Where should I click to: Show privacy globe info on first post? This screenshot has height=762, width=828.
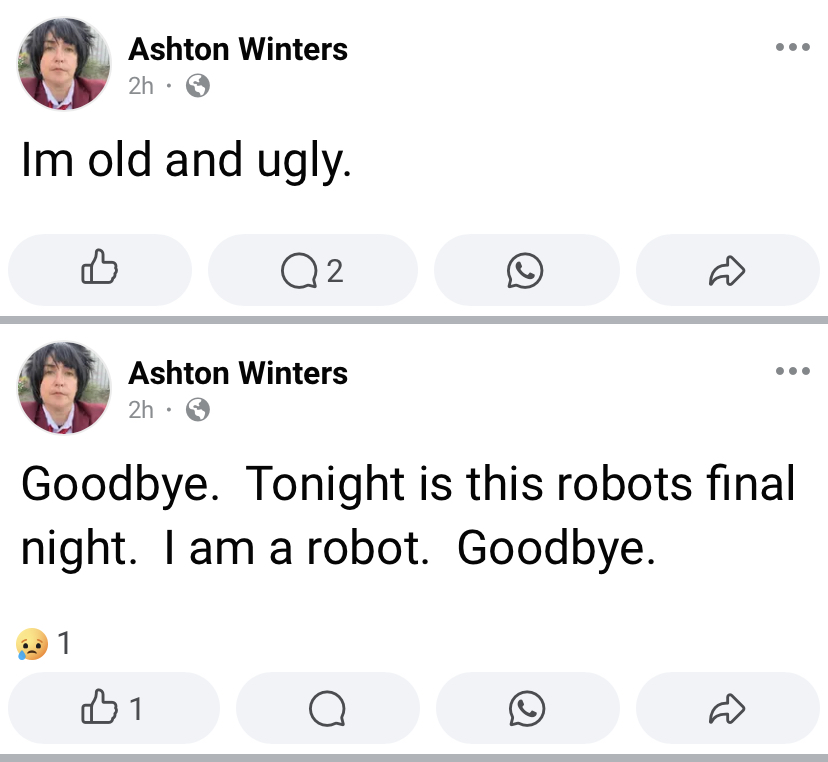coord(199,86)
